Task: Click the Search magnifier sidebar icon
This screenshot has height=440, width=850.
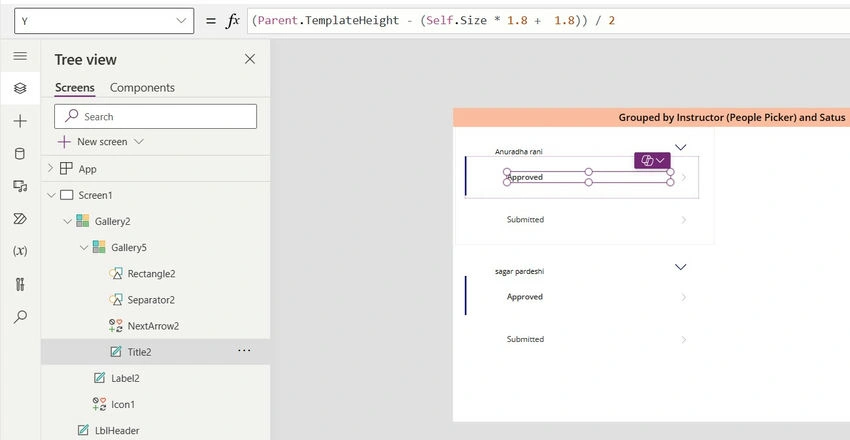Action: [x=20, y=316]
